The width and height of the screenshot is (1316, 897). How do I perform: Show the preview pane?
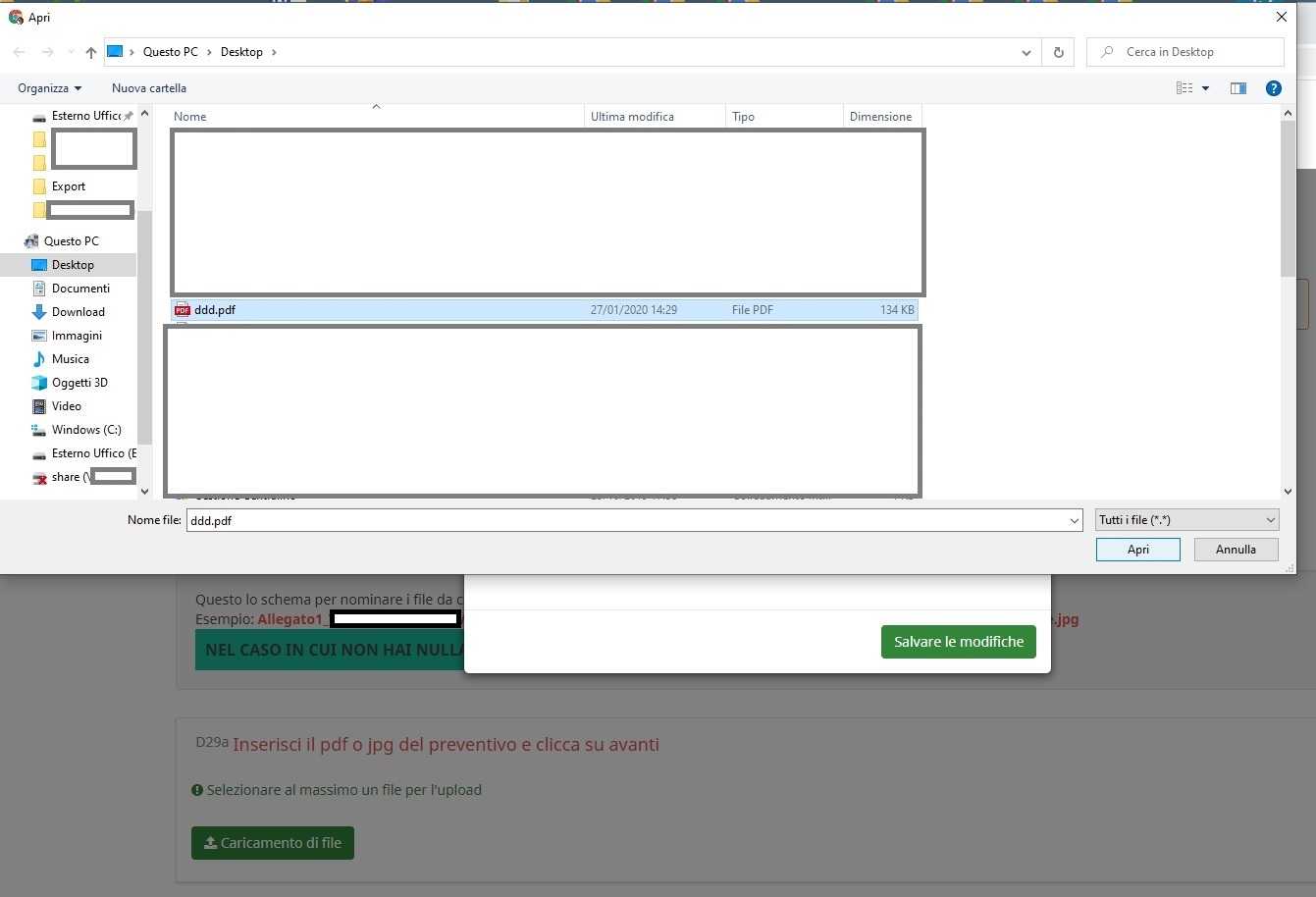point(1238,88)
